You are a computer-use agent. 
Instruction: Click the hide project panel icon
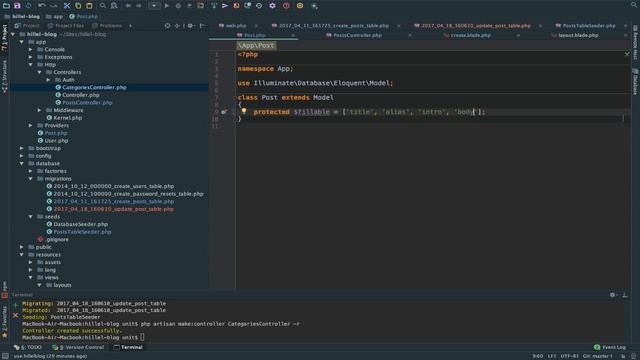tap(202, 25)
